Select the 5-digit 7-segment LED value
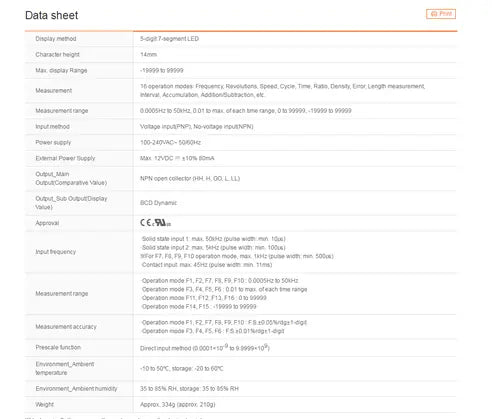500x419 pixels. coord(169,39)
